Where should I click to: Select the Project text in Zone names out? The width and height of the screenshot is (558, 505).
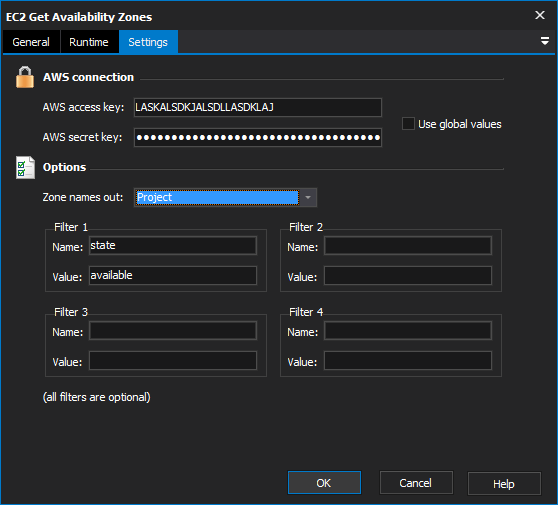pos(154,198)
